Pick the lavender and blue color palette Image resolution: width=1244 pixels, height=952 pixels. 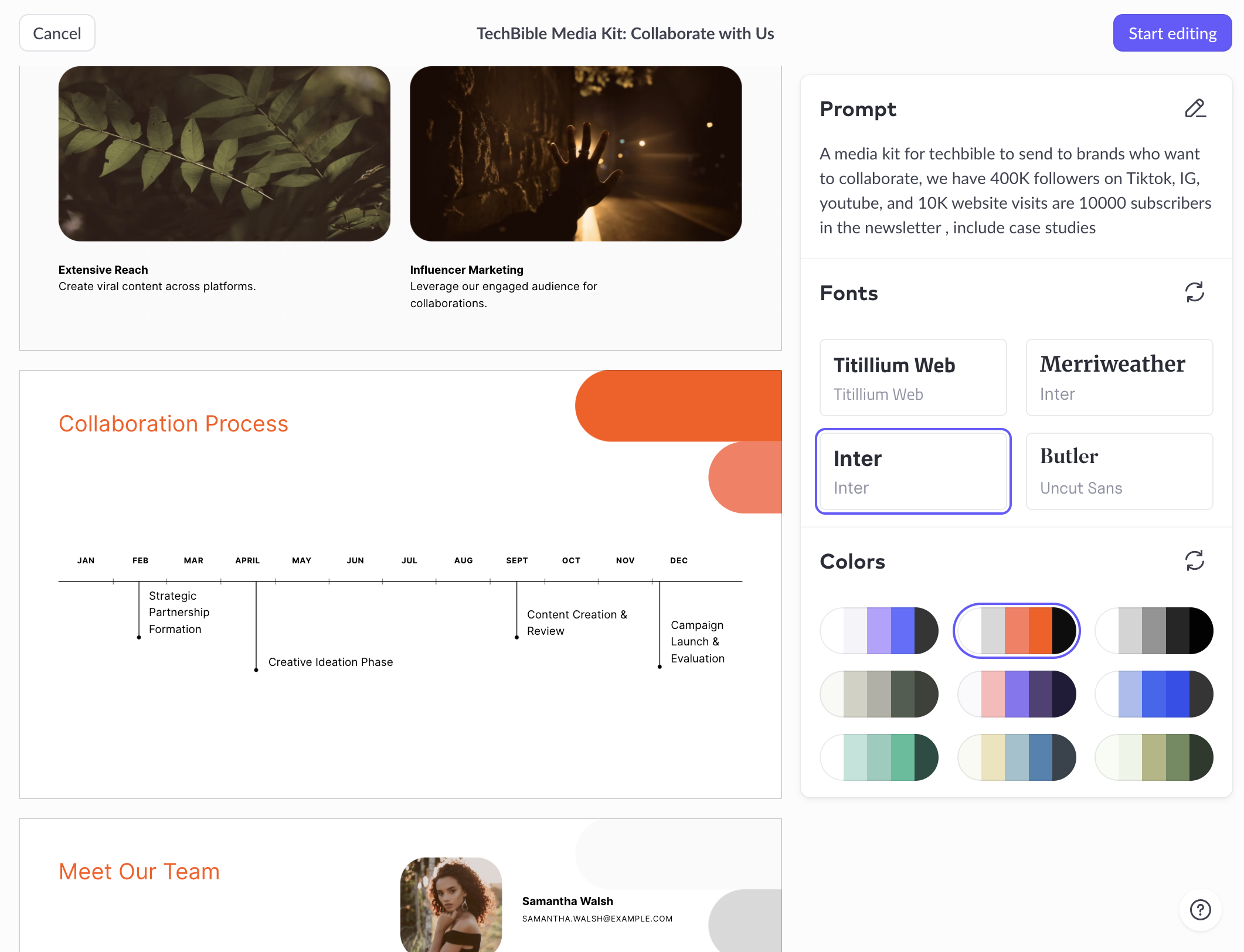[879, 631]
